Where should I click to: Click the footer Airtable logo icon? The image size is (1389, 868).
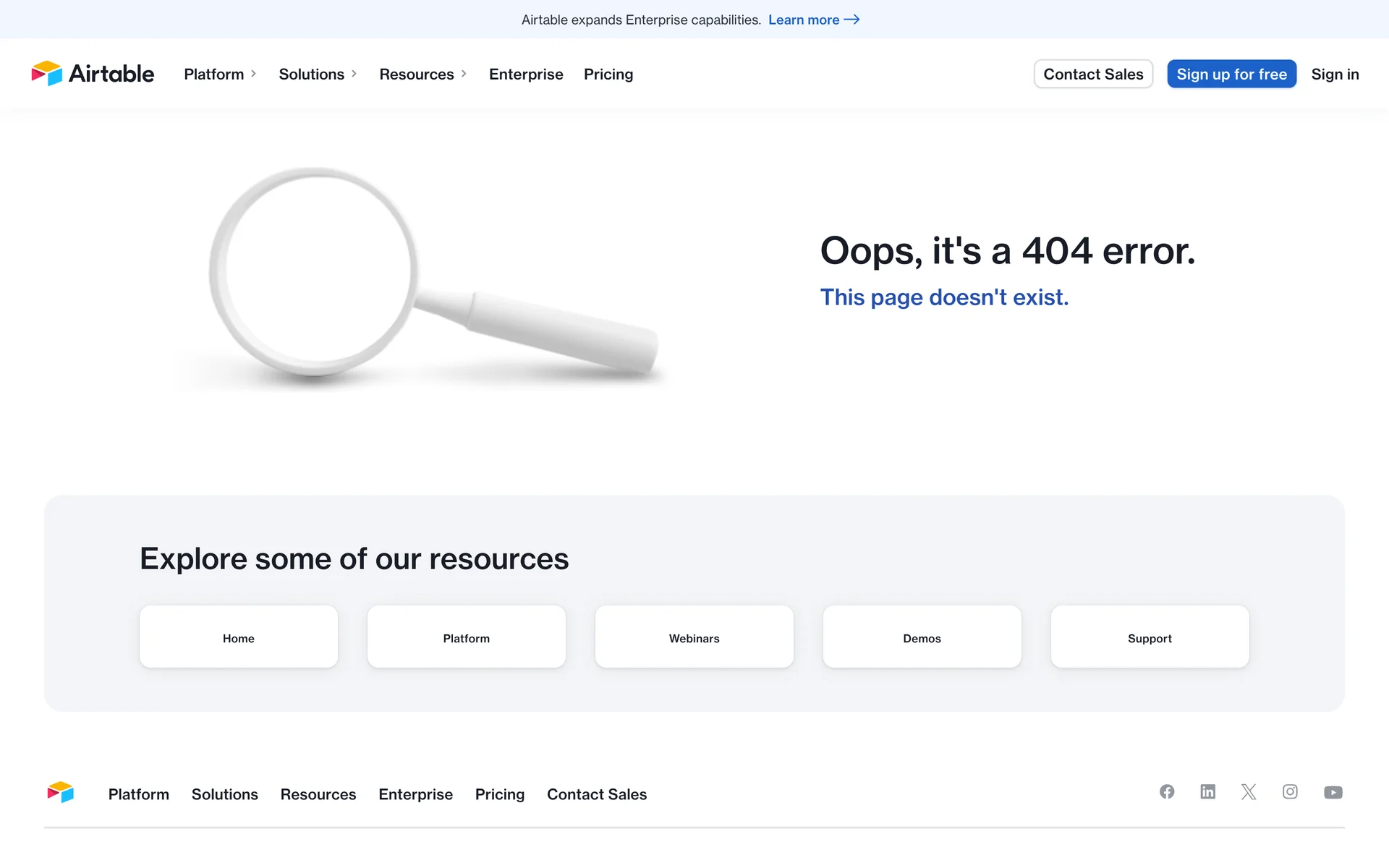pos(61,793)
